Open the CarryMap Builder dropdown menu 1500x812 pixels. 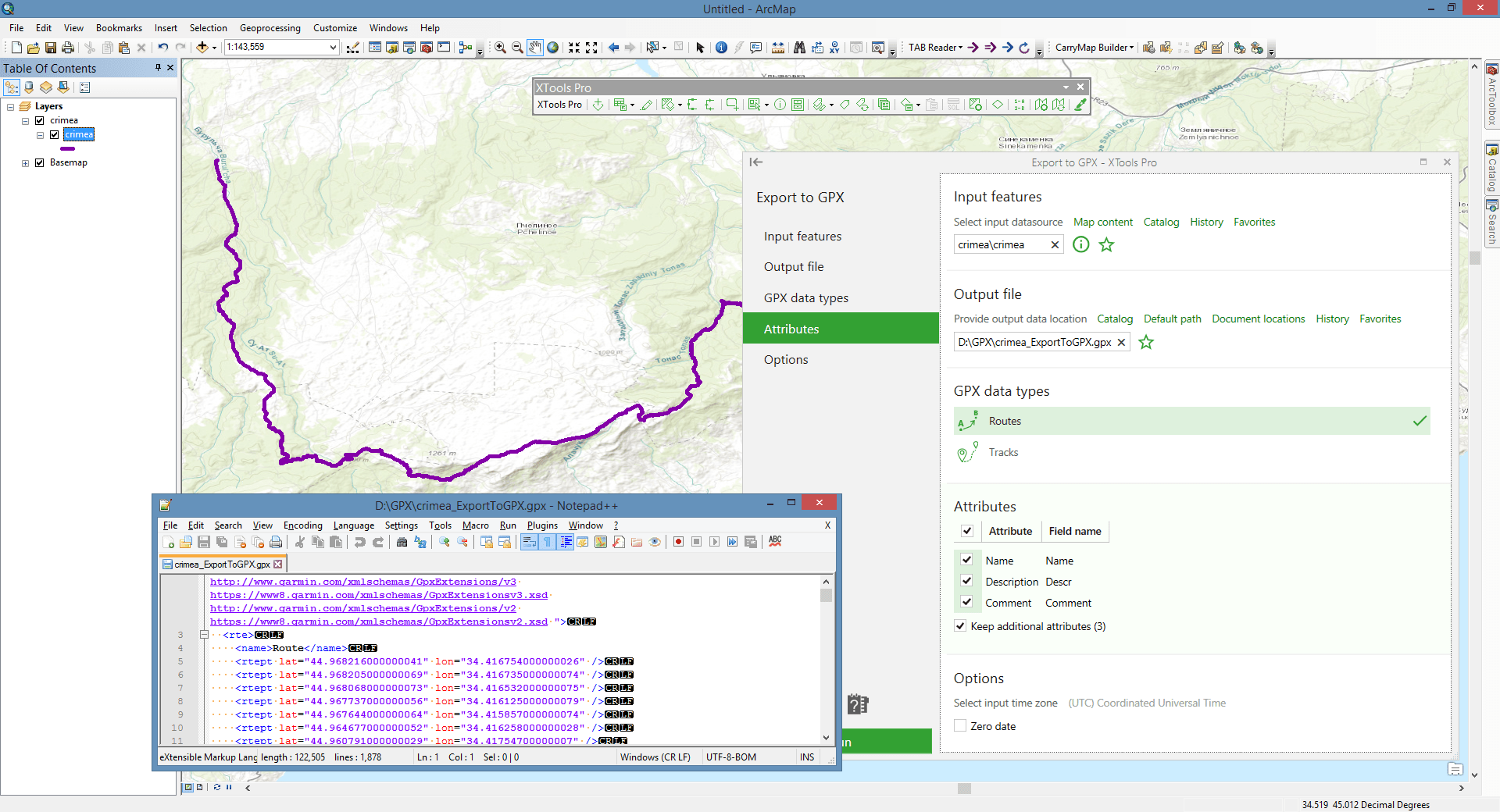(x=1094, y=48)
